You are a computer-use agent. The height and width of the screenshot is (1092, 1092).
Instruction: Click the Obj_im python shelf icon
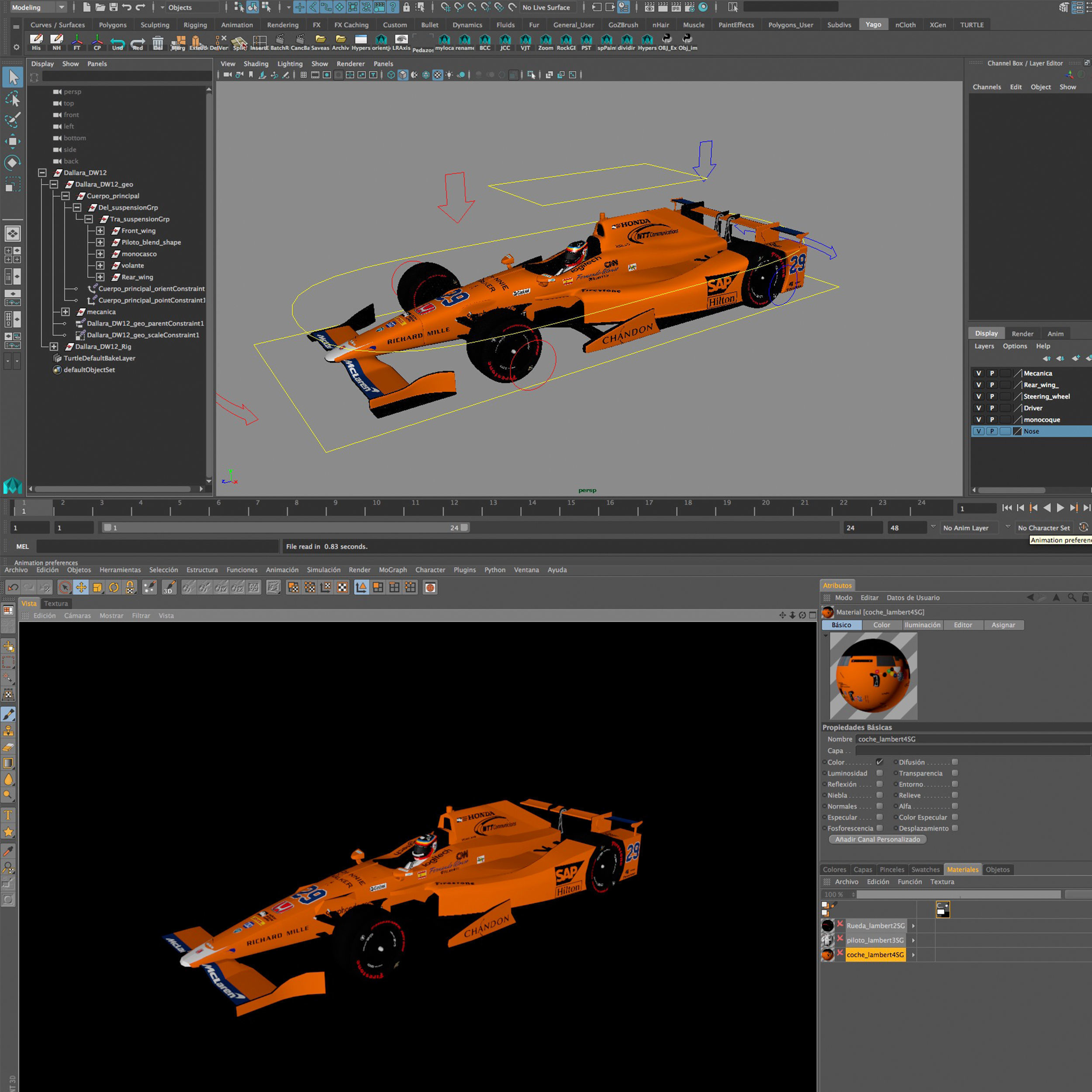[x=687, y=42]
